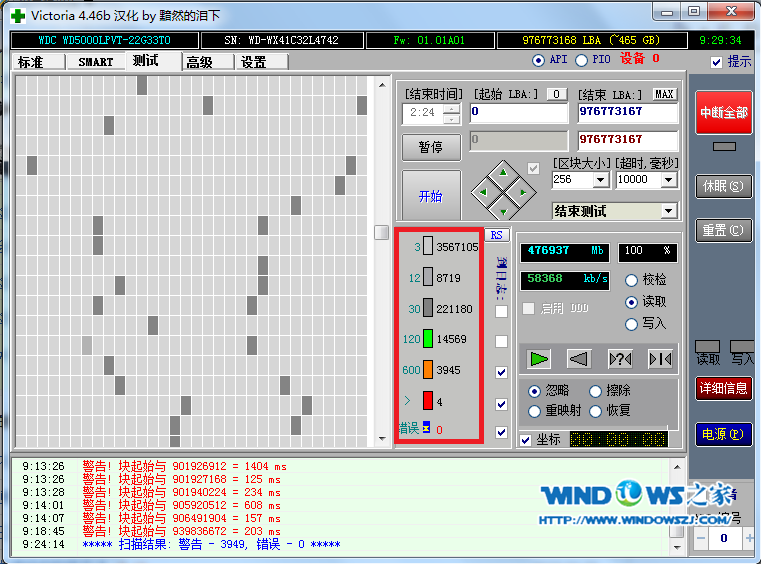Toggle the 坐标 checkbox

pyautogui.click(x=526, y=439)
